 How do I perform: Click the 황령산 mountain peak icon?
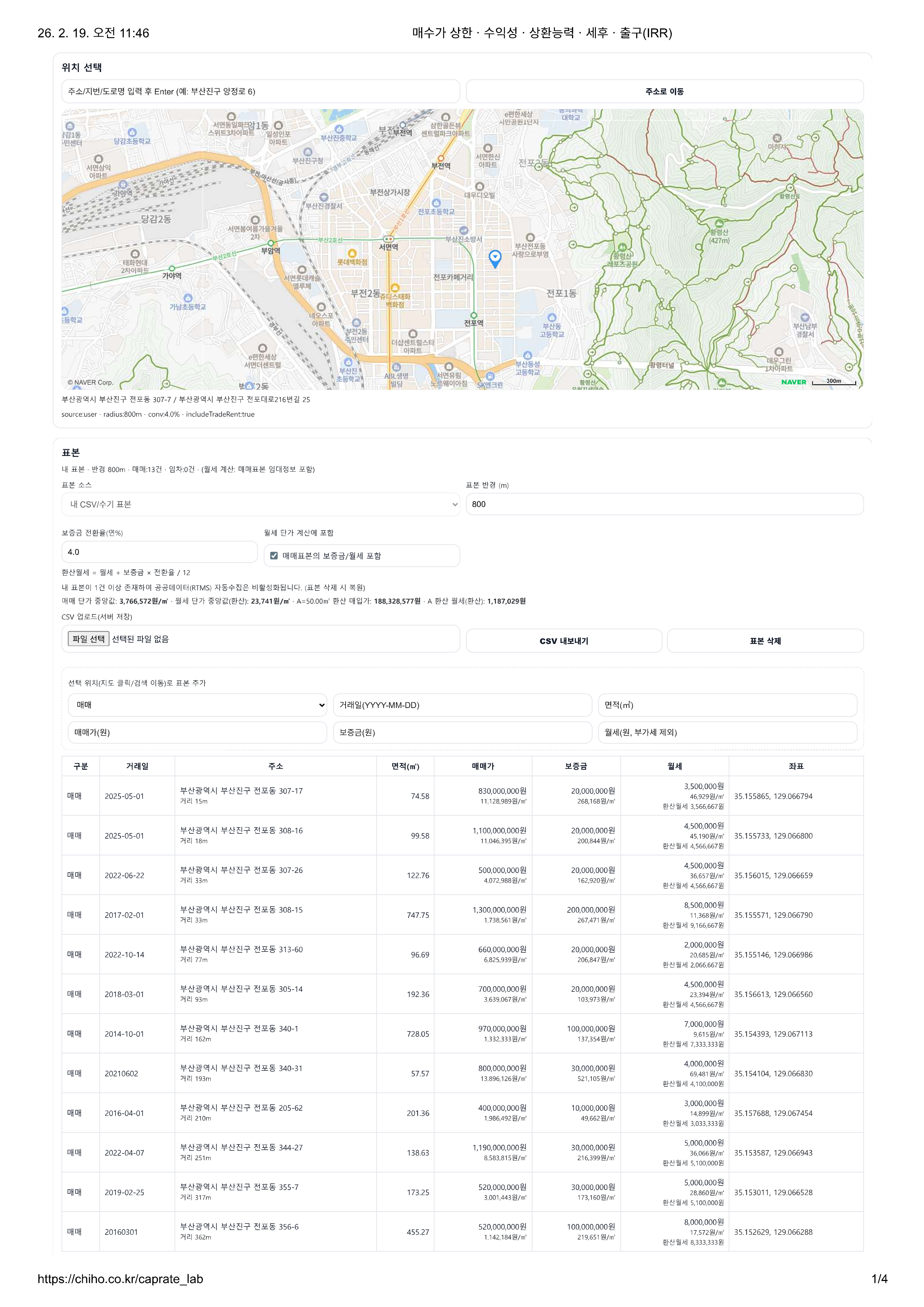coord(719,224)
